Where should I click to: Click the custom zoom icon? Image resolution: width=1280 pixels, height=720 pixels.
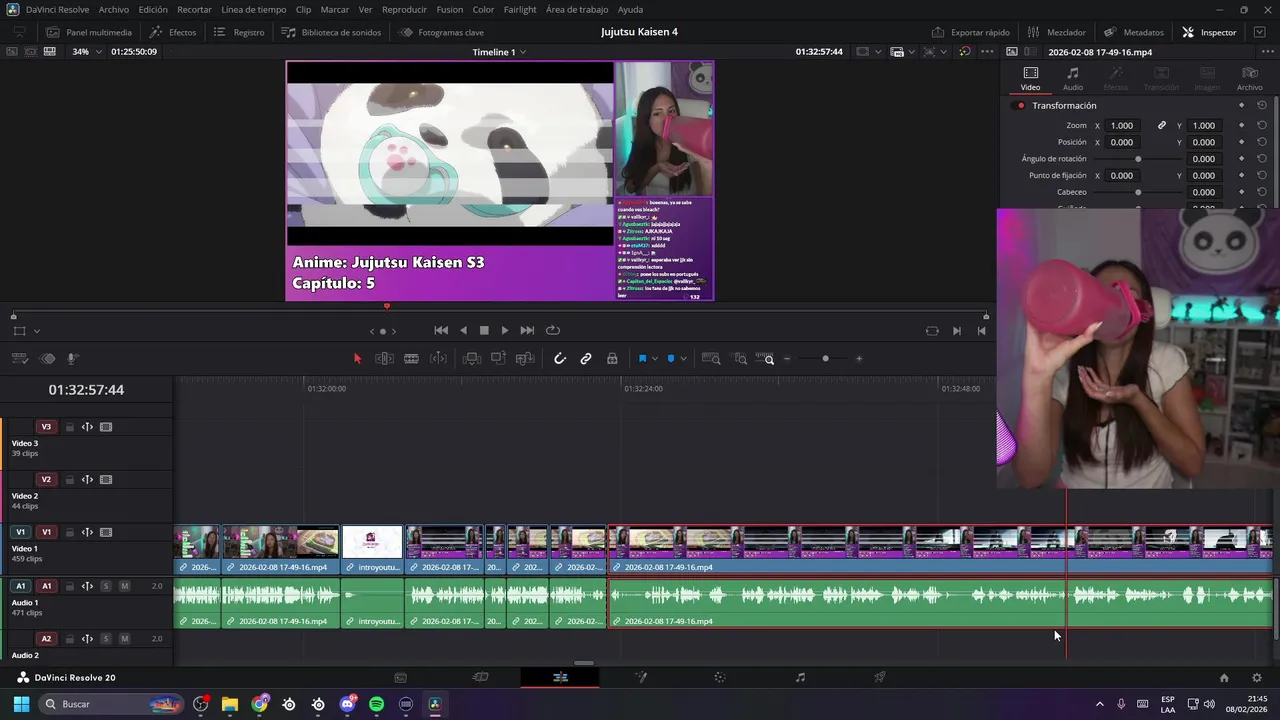765,358
